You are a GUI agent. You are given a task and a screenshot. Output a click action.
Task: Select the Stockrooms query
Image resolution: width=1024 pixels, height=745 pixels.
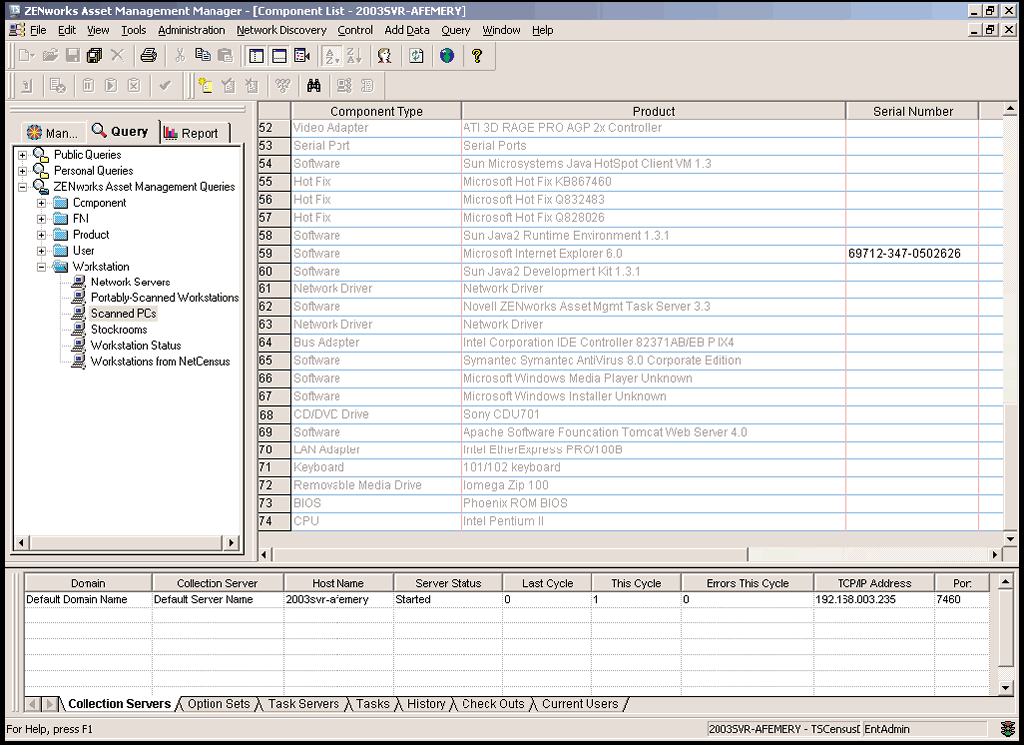pyautogui.click(x=119, y=330)
